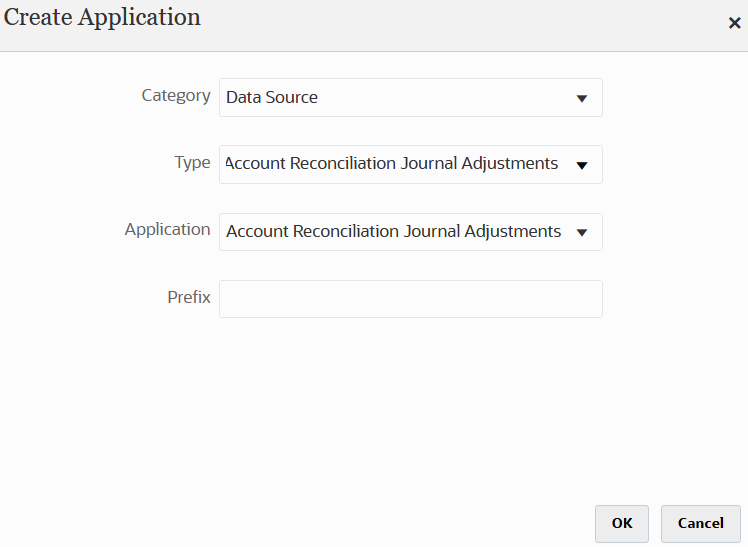This screenshot has width=748, height=547.
Task: Click the Application field label
Action: pos(167,230)
